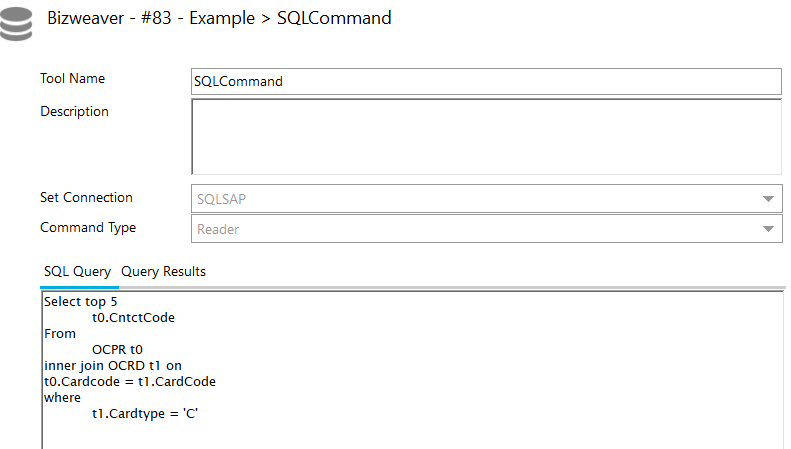Expand the Command Type dropdown arrow
Viewport: 791px width, 449px height.
[x=768, y=229]
